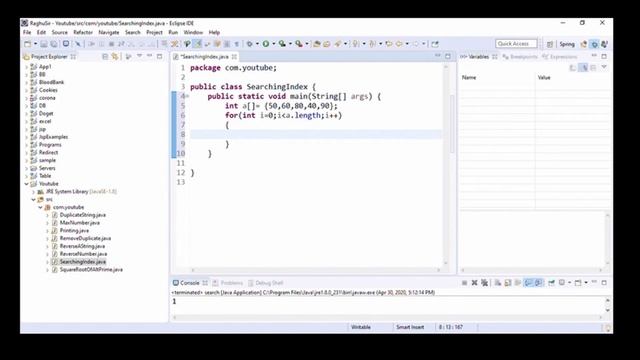640x360 pixels.
Task: Click Writable in status bar
Action: click(x=361, y=327)
